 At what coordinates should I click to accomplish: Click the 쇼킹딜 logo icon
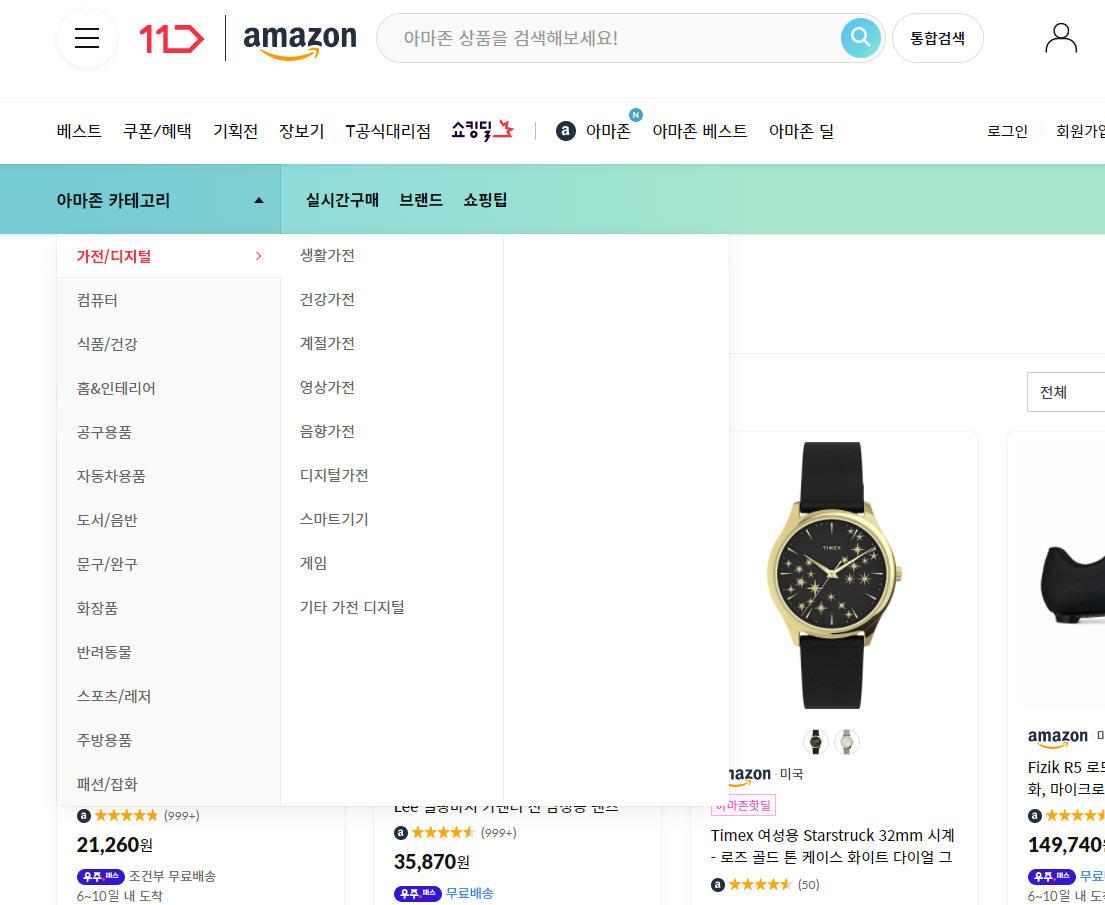[483, 130]
